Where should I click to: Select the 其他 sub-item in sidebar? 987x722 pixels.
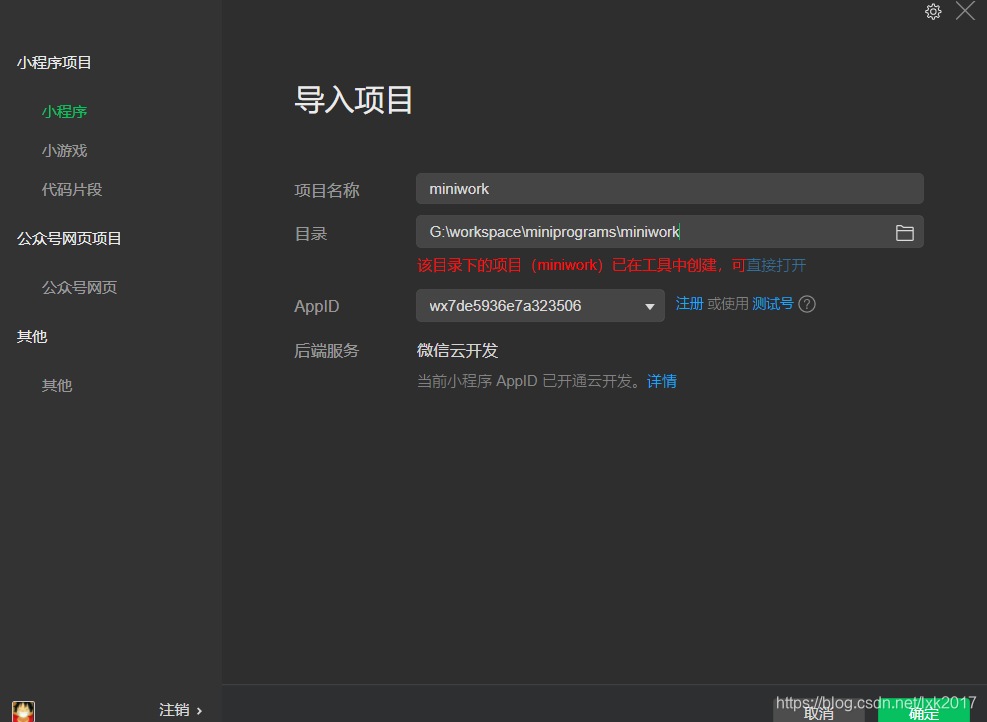pos(57,385)
